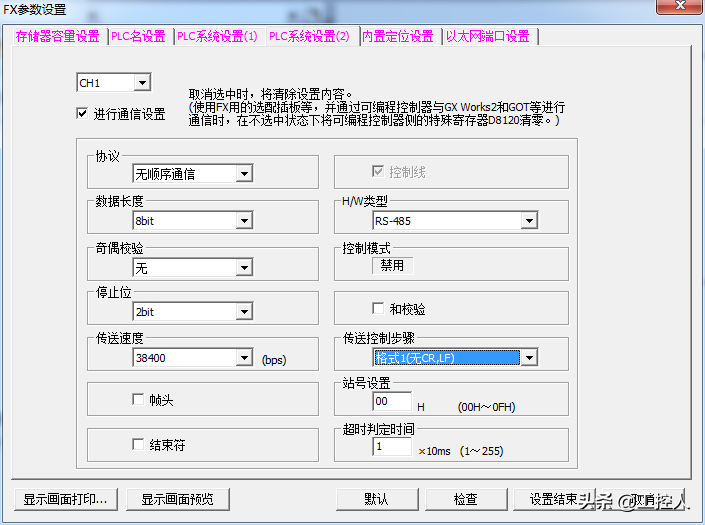Open the 数据长度 8bit dropdown
The image size is (705, 525).
(x=244, y=221)
